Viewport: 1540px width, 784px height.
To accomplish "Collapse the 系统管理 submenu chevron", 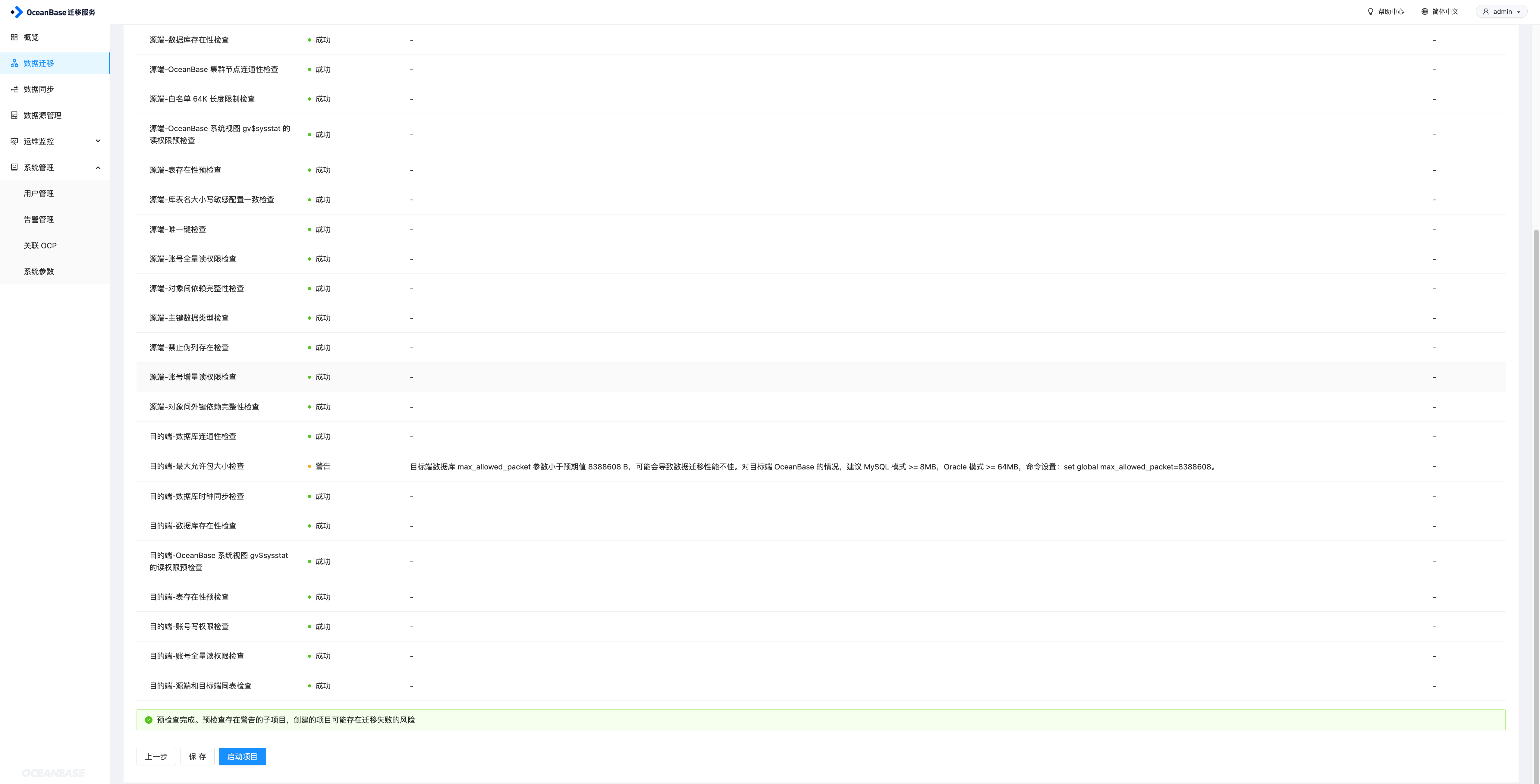I will (x=98, y=167).
